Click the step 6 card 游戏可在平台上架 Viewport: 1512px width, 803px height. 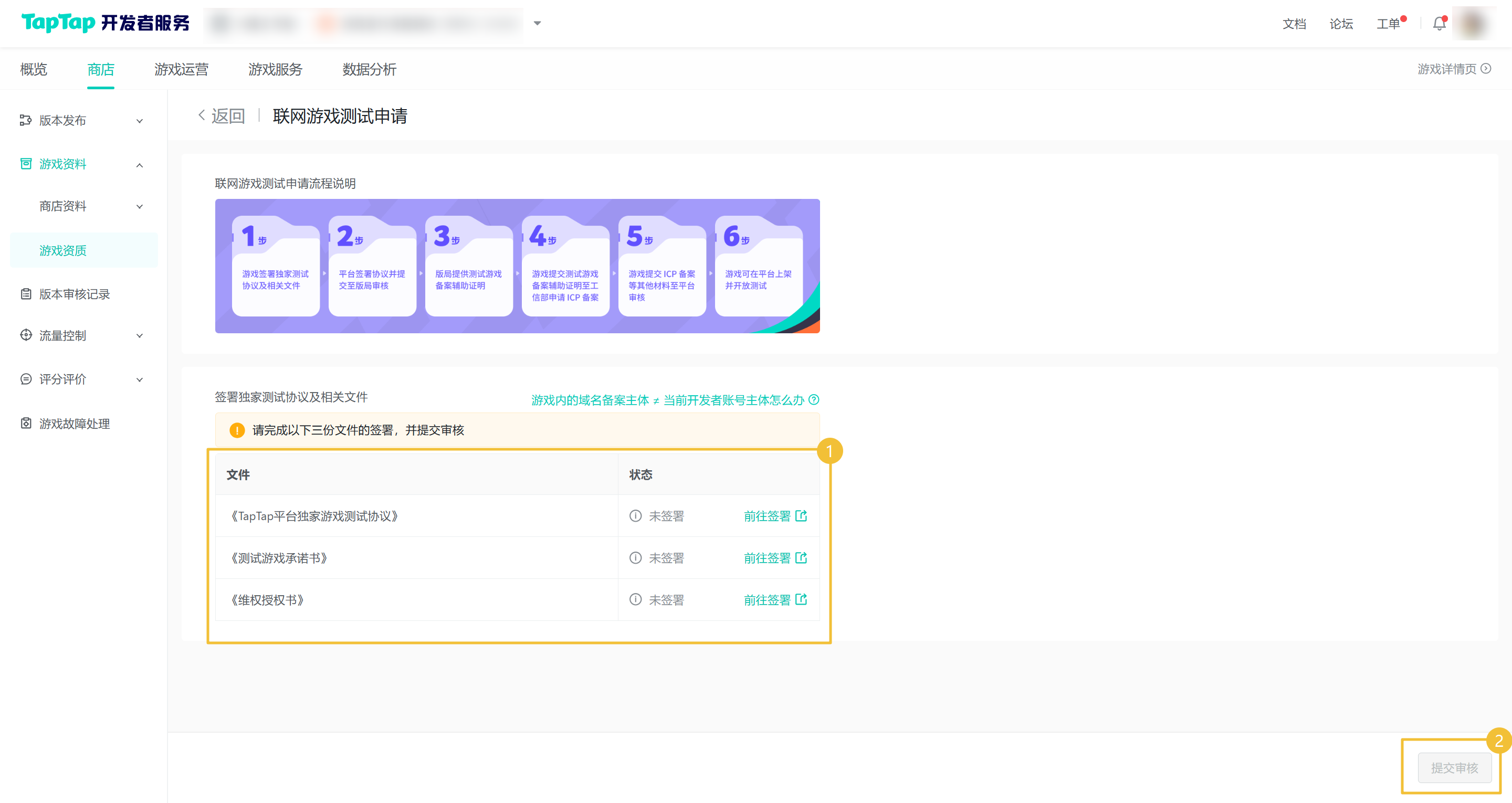pyautogui.click(x=758, y=267)
